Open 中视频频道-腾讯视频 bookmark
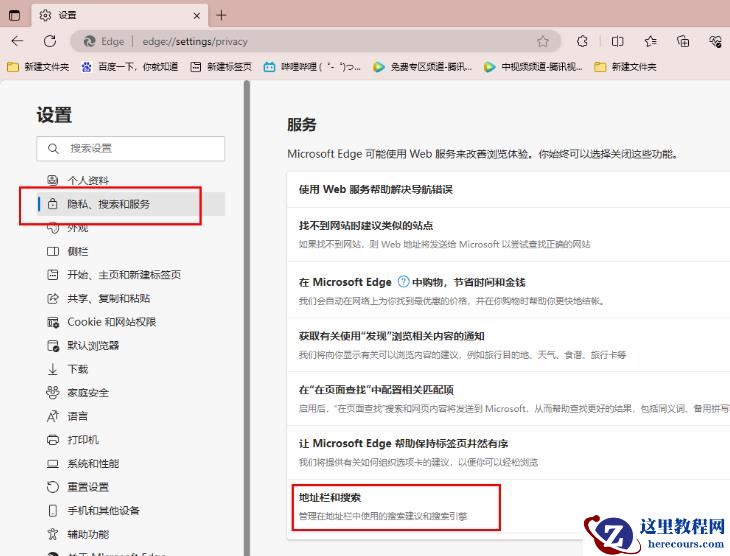This screenshot has height=556, width=730. coord(533,67)
